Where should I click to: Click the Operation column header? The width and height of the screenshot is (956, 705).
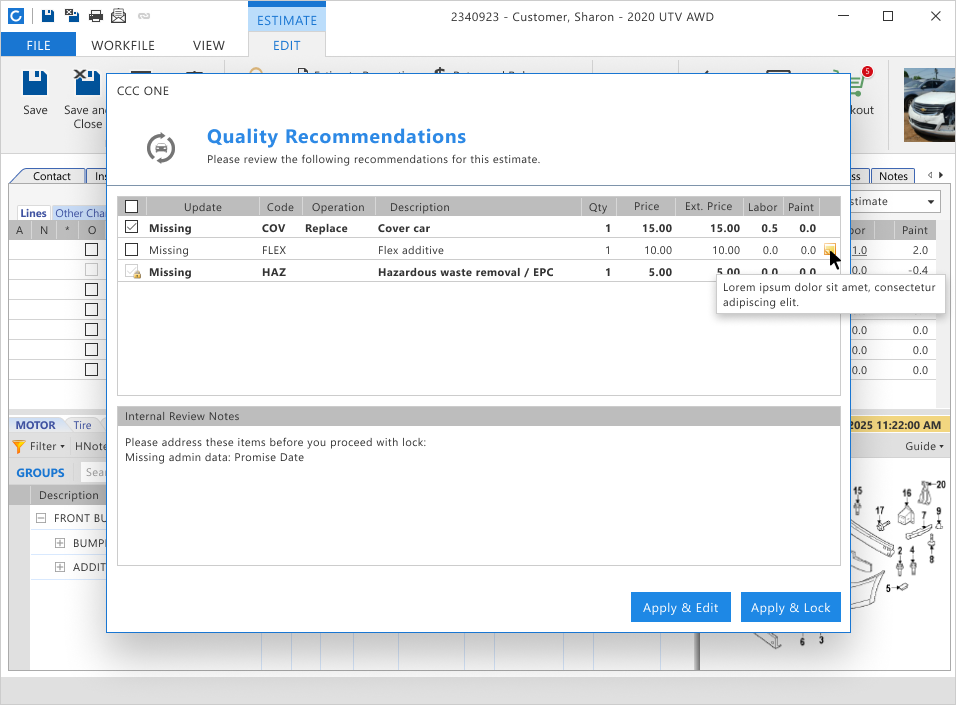pos(338,207)
